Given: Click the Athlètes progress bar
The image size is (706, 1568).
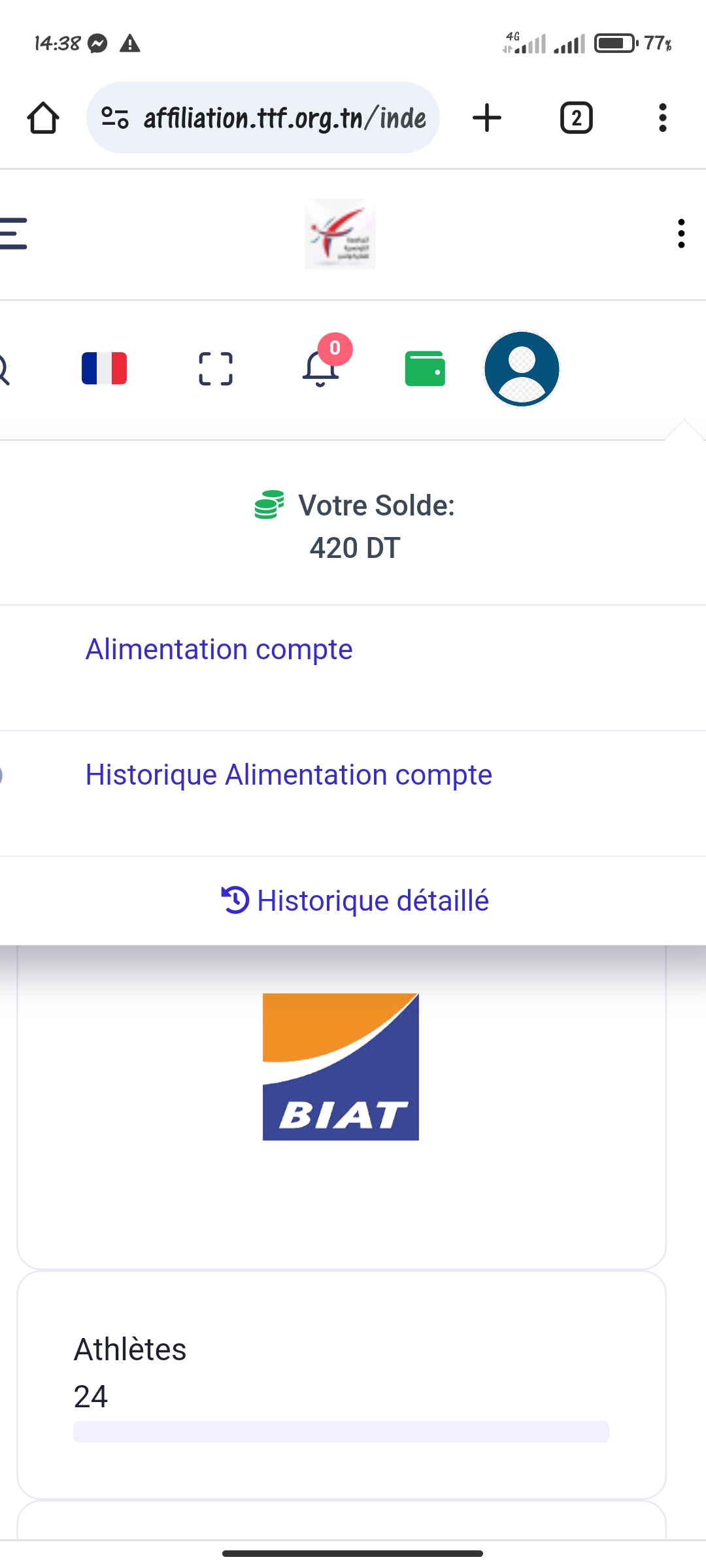Looking at the screenshot, I should (x=341, y=1431).
